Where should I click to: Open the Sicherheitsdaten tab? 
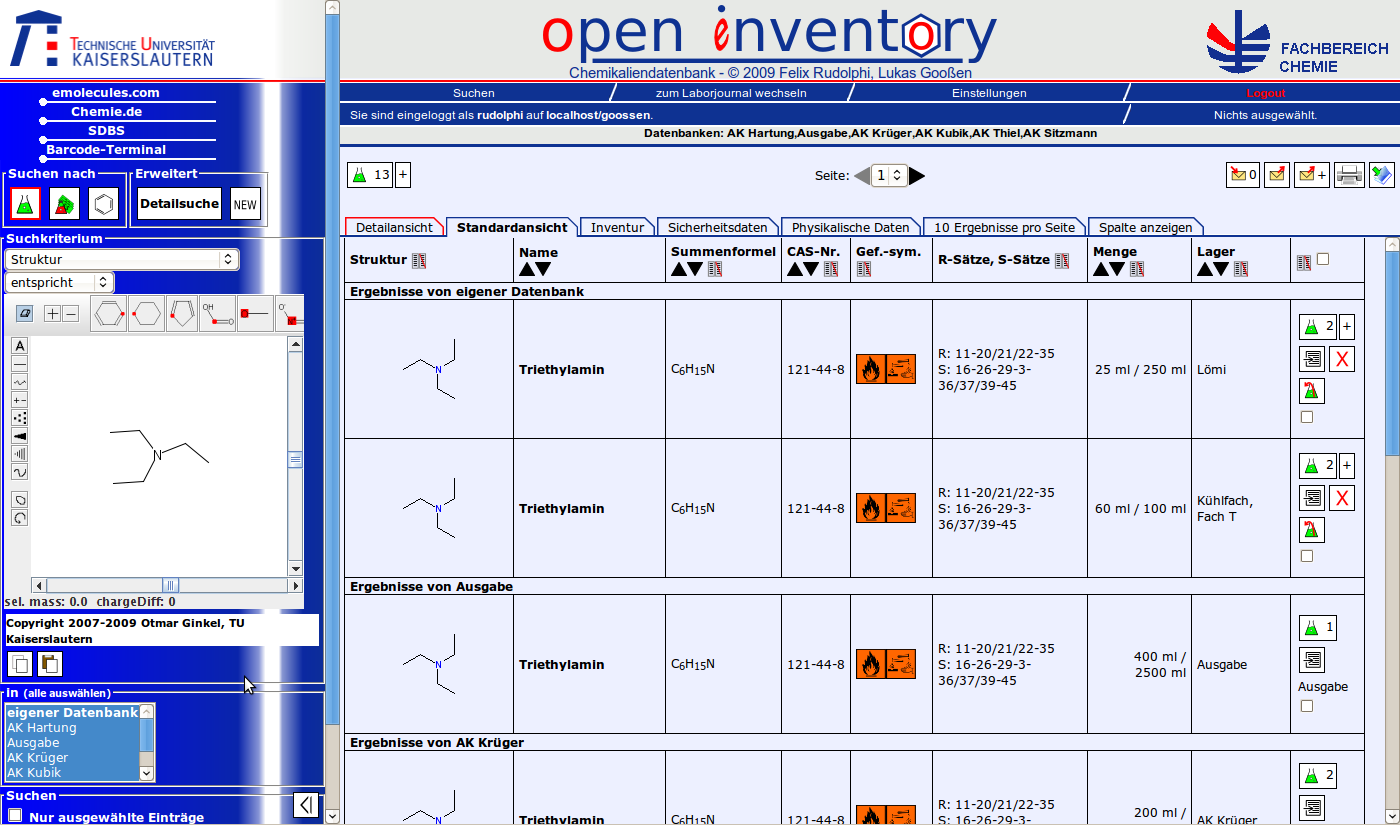pos(718,227)
